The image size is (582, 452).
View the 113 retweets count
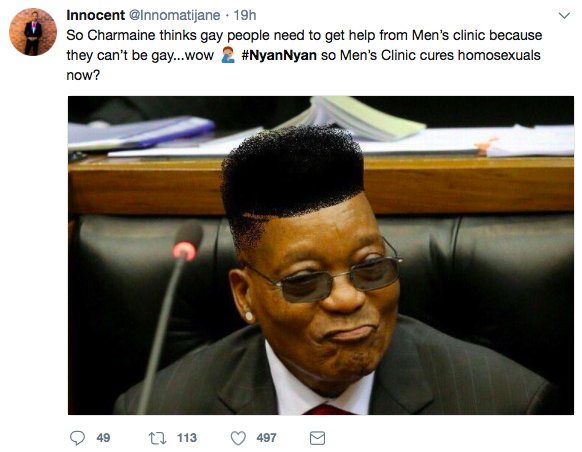(187, 438)
